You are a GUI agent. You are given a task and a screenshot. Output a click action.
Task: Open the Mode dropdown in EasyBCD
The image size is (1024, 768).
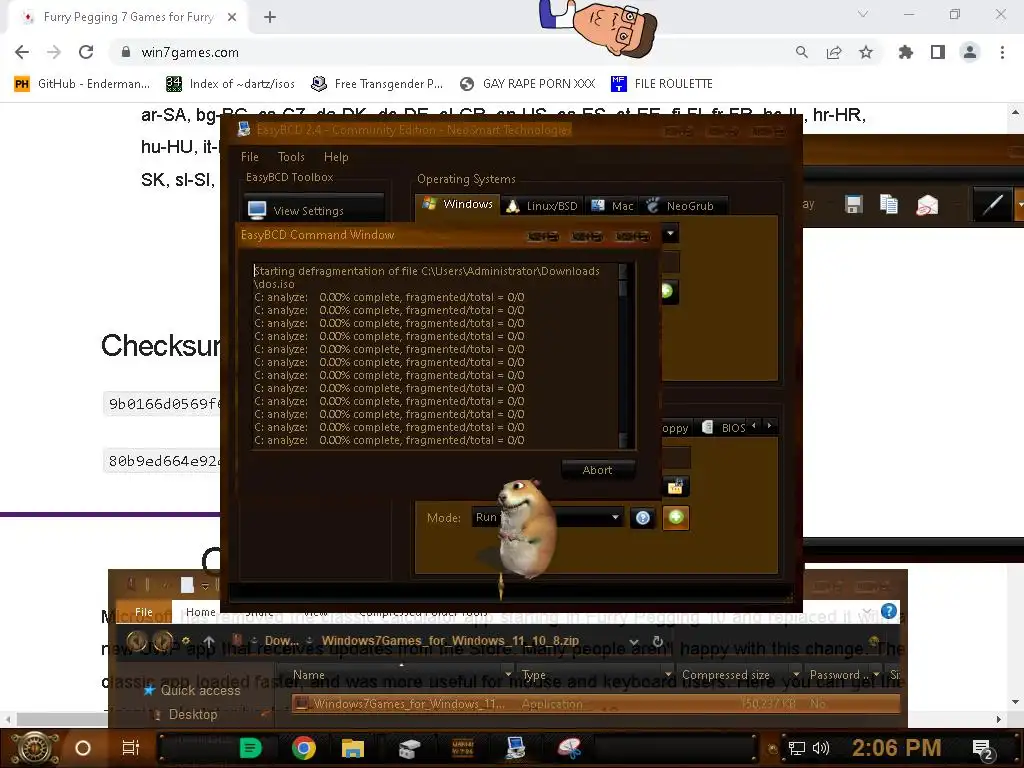pyautogui.click(x=547, y=517)
